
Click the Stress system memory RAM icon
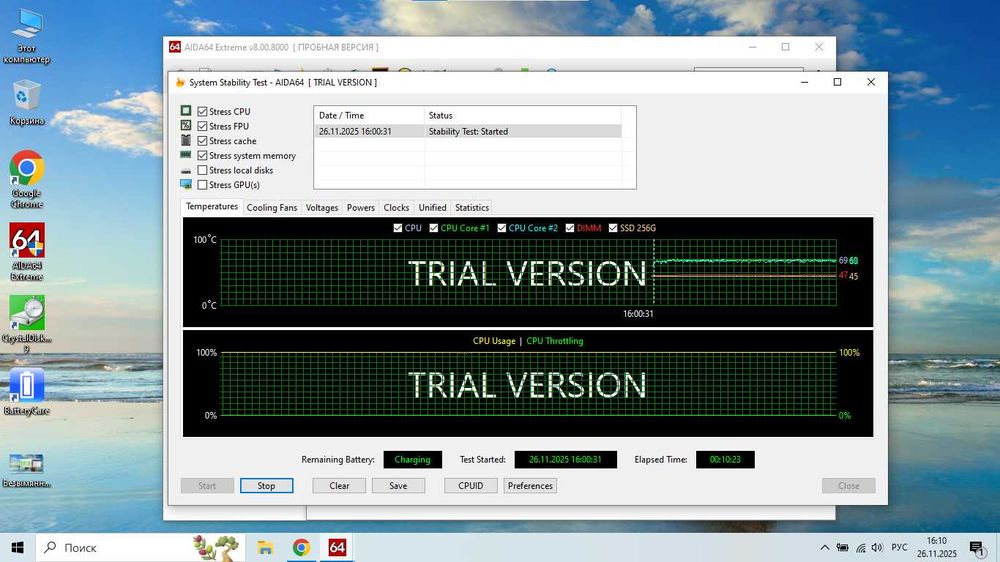[186, 155]
